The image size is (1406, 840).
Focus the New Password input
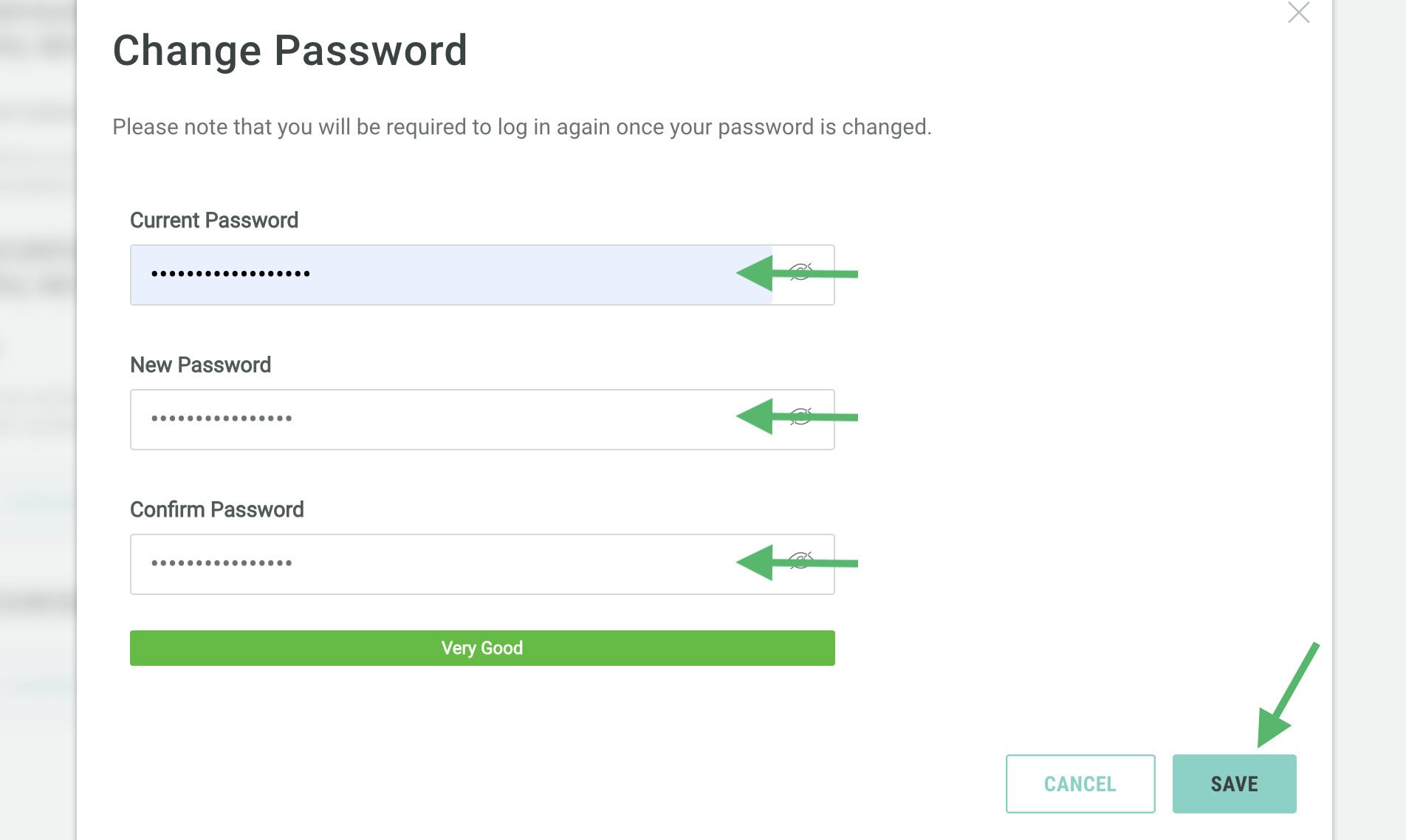(443, 419)
